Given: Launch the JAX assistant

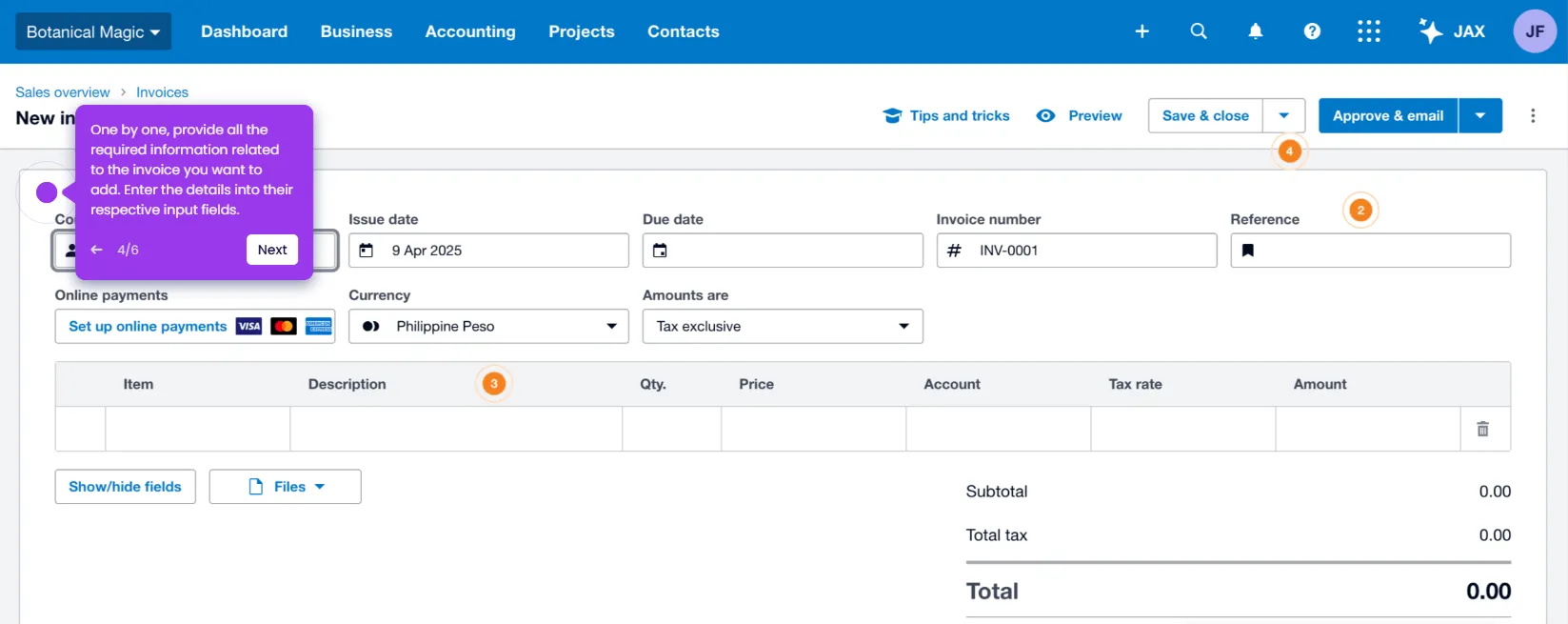Looking at the screenshot, I should [x=1452, y=31].
